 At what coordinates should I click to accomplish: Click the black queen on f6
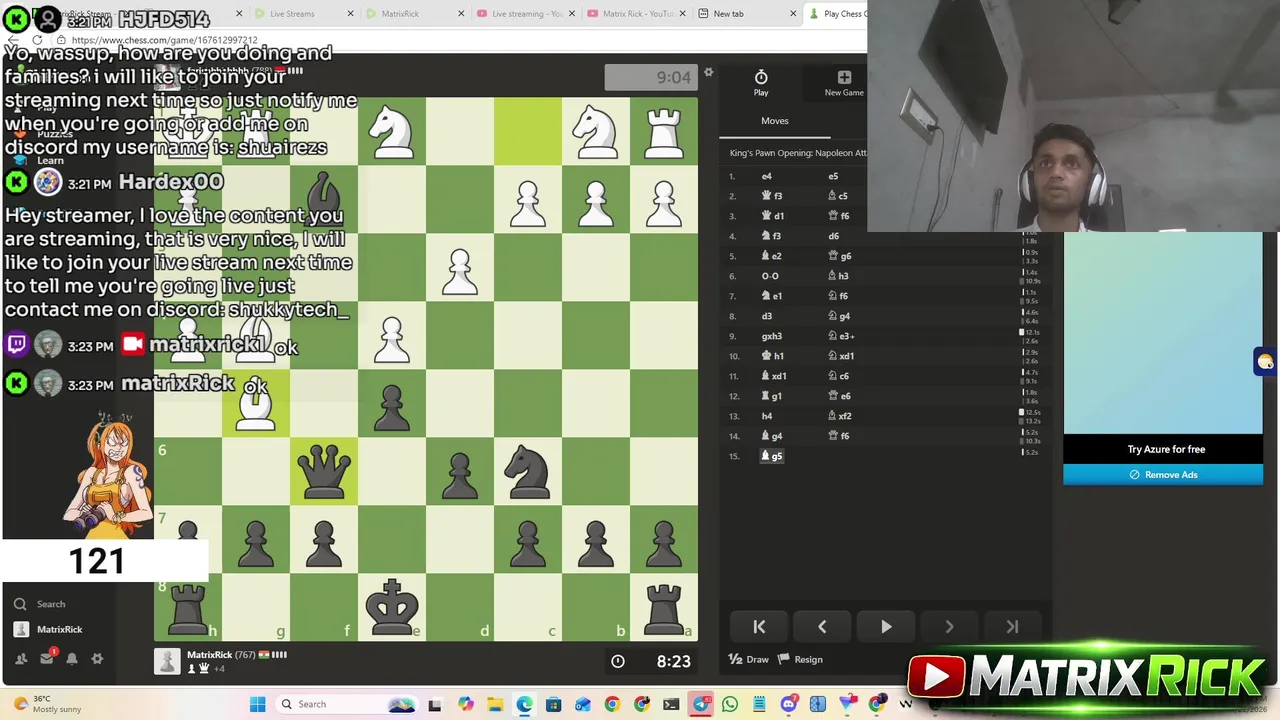324,472
